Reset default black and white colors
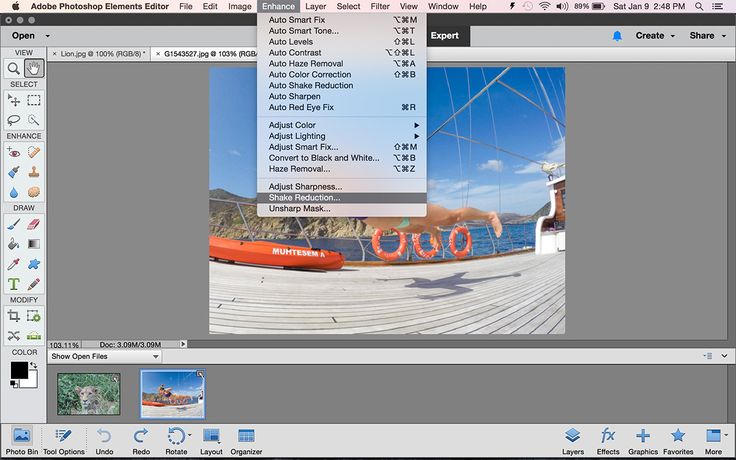736x460 pixels. [x=14, y=384]
